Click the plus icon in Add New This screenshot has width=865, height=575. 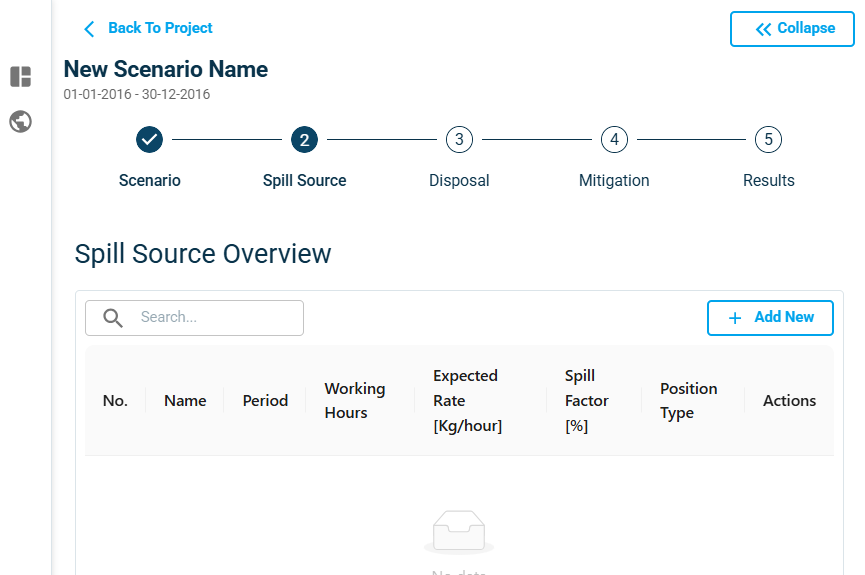coord(735,318)
